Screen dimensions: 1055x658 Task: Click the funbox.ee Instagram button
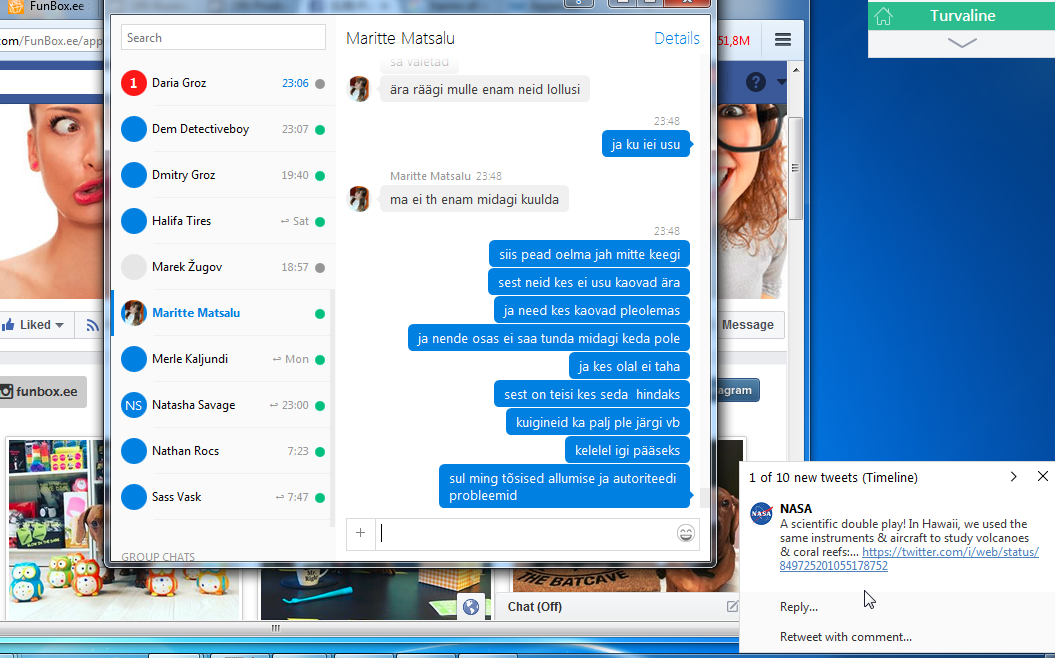point(43,392)
